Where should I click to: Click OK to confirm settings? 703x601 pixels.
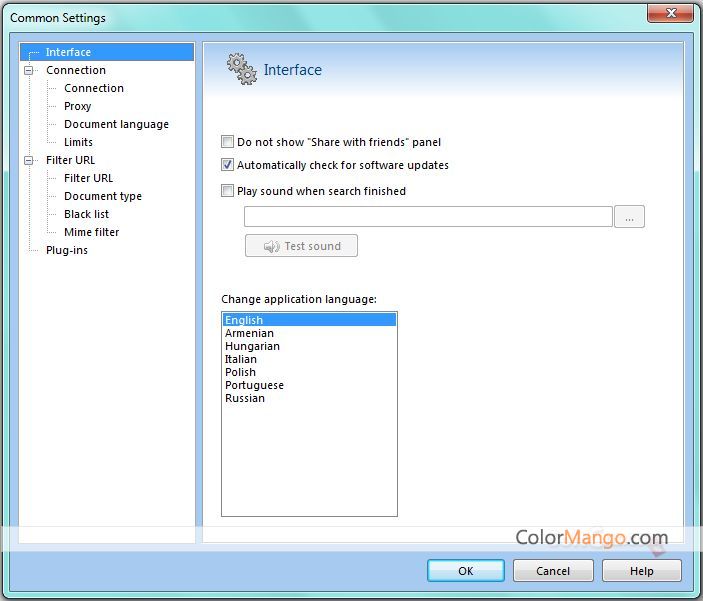(466, 571)
